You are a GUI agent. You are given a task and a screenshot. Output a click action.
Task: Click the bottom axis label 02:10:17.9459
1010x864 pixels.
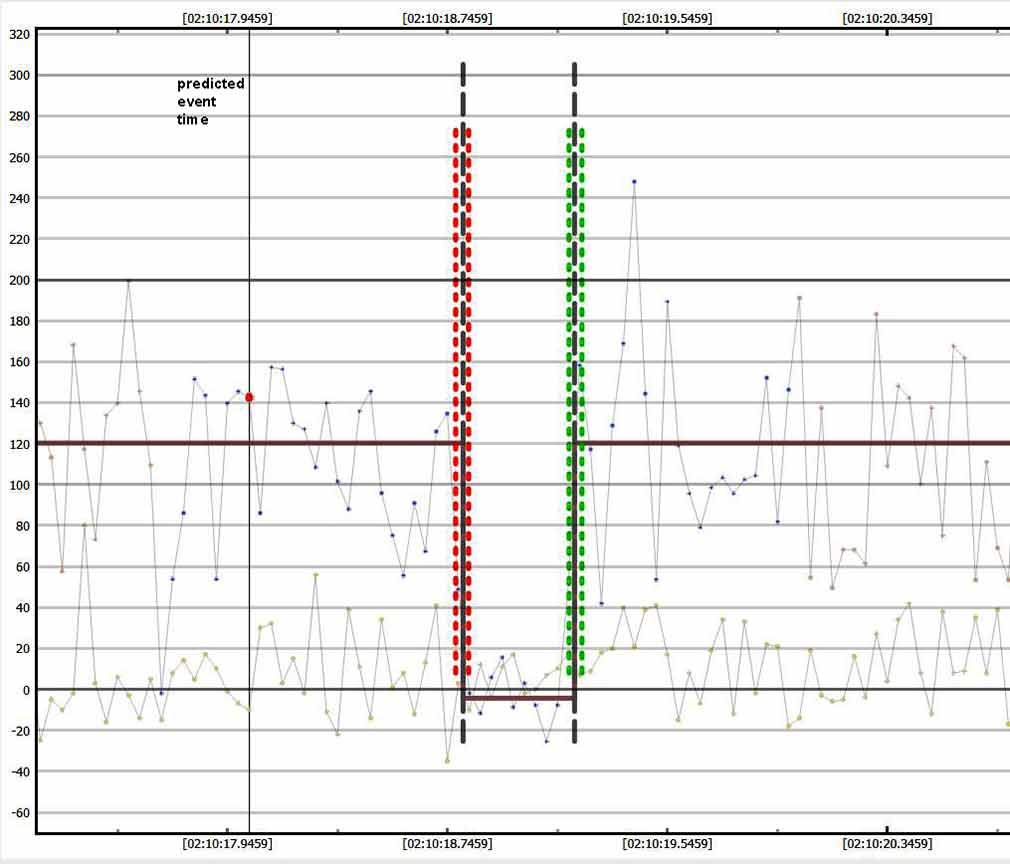[x=227, y=844]
